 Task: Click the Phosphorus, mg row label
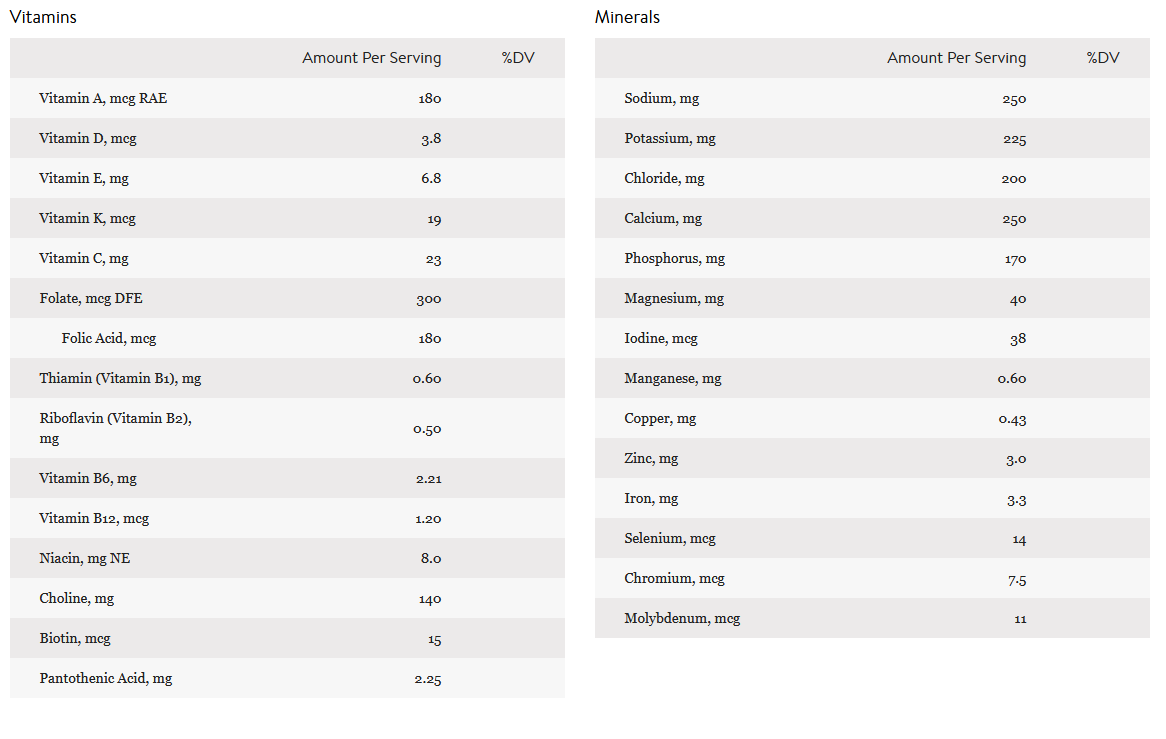(x=674, y=258)
